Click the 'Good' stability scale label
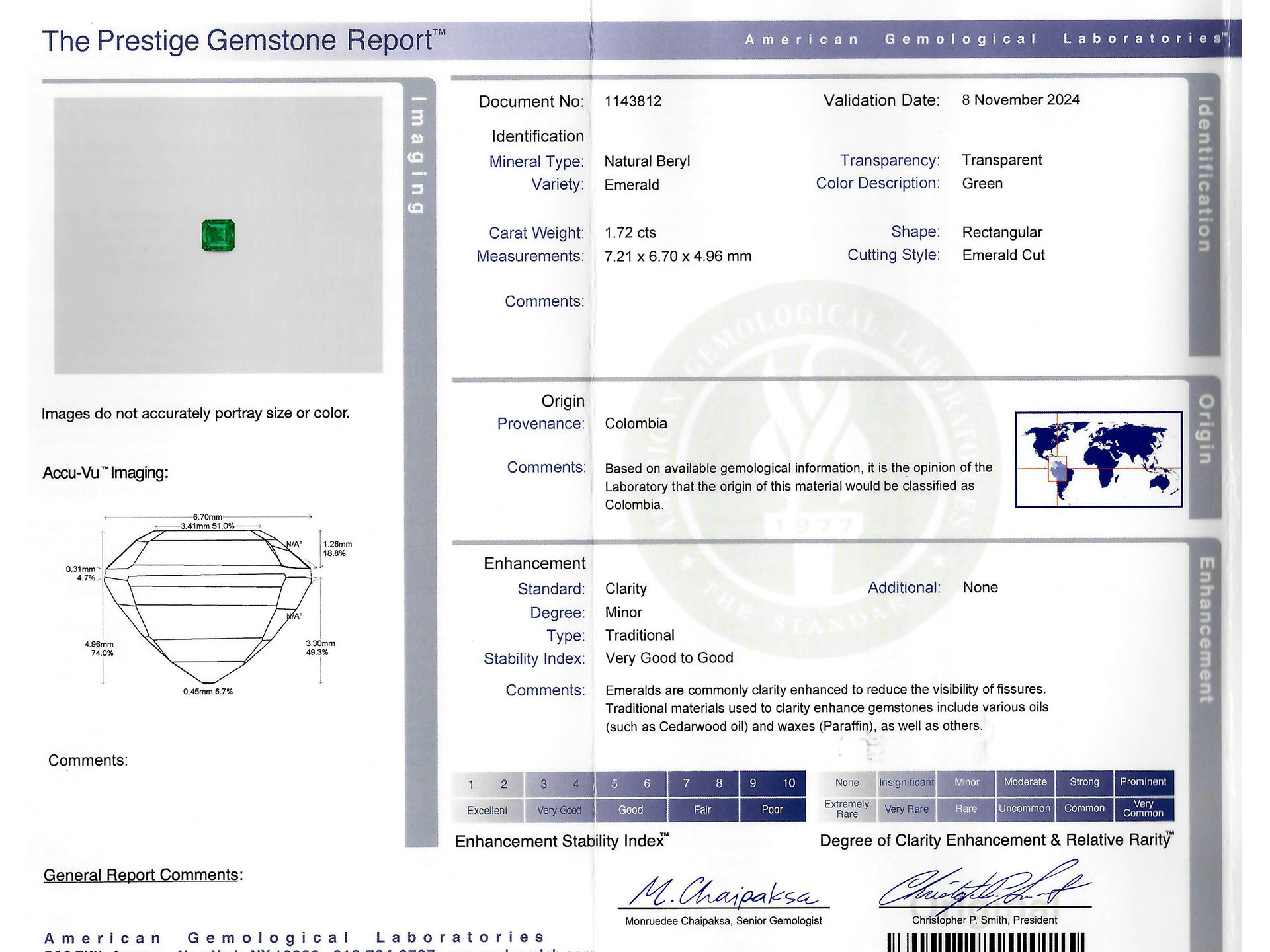 point(631,810)
